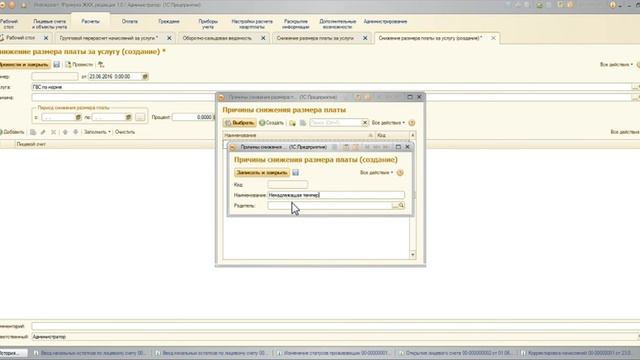The image size is (640, 360).
Task: Click create group folder icon in reasons list
Action: 292,123
